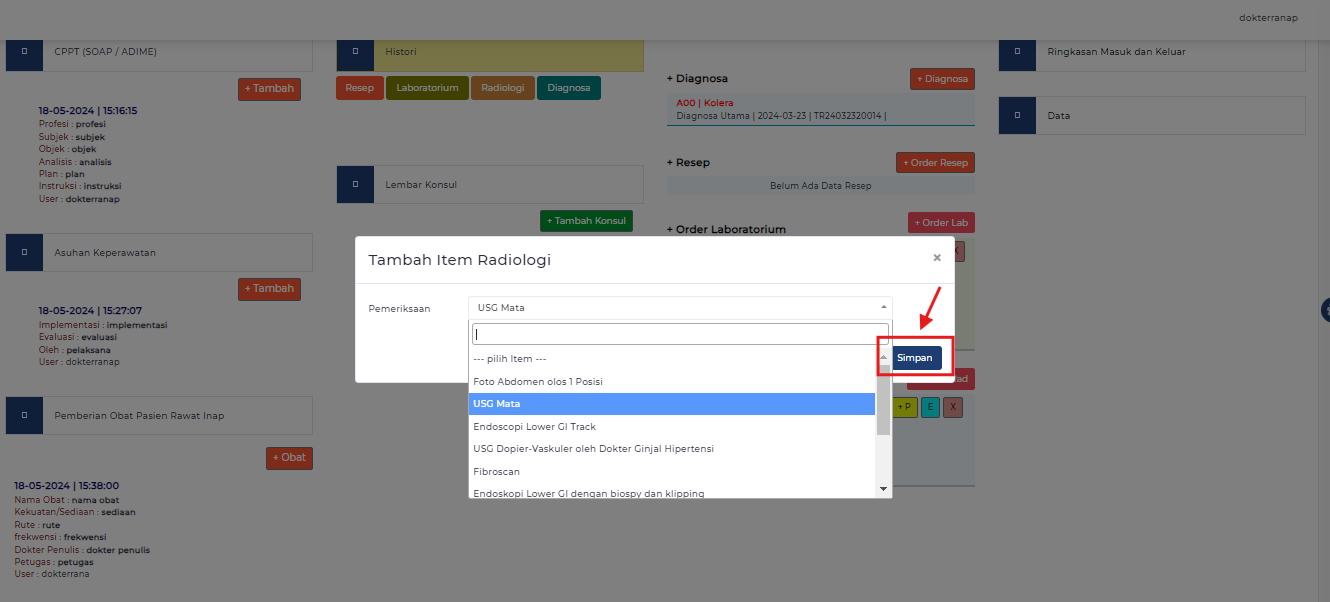Click the Histori panel icon
The width and height of the screenshot is (1330, 602).
355,52
